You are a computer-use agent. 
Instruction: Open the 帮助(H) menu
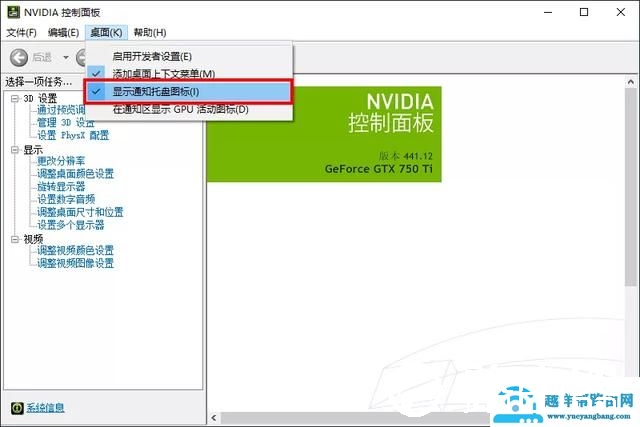click(x=150, y=32)
